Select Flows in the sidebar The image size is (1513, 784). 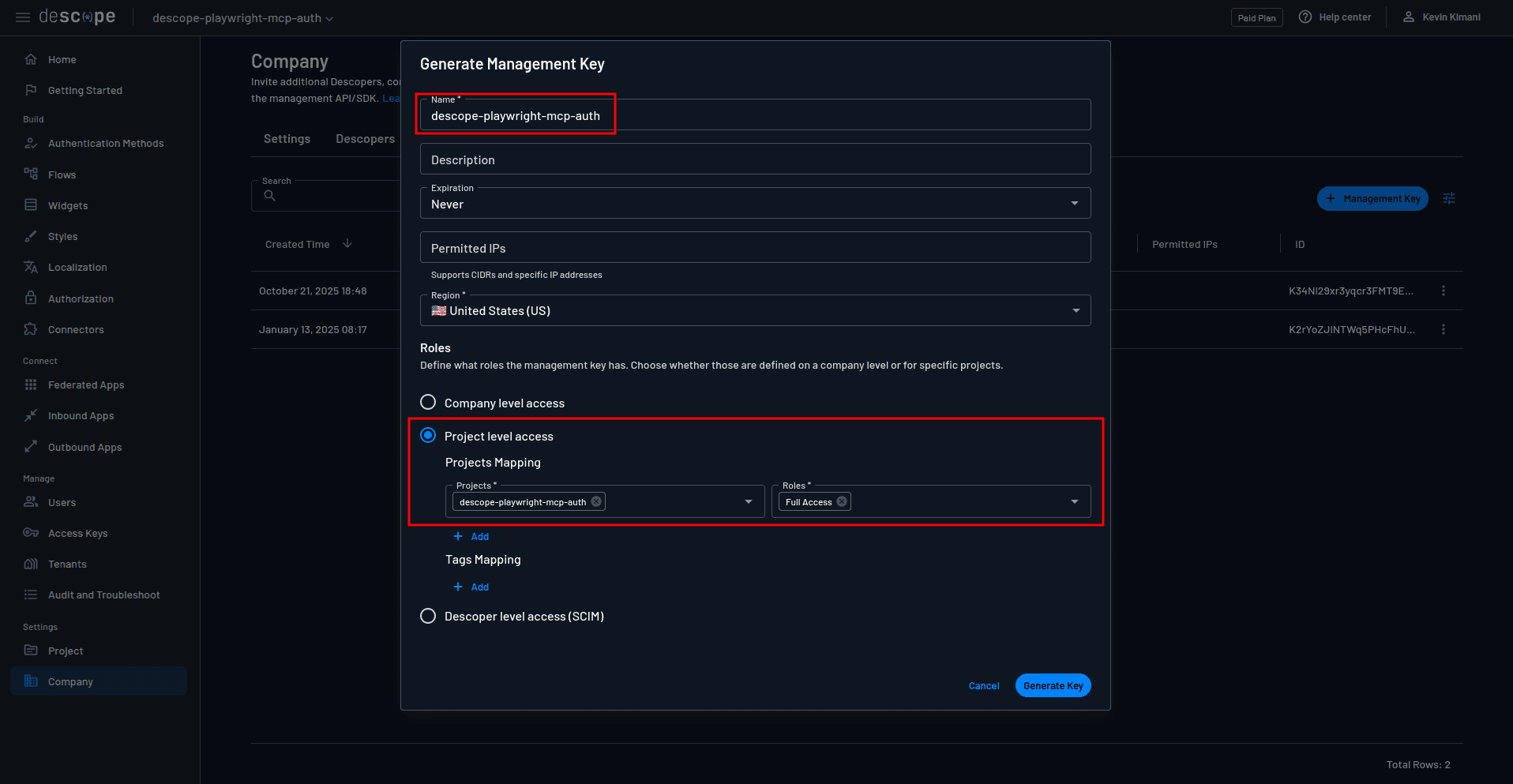pyautogui.click(x=62, y=174)
